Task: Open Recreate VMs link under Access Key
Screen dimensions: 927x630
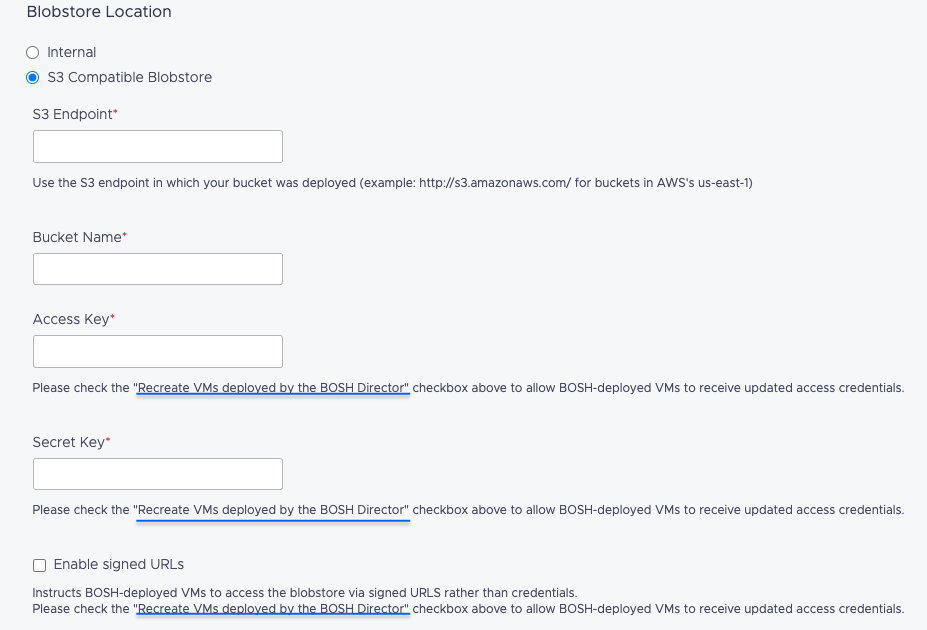Action: point(273,387)
